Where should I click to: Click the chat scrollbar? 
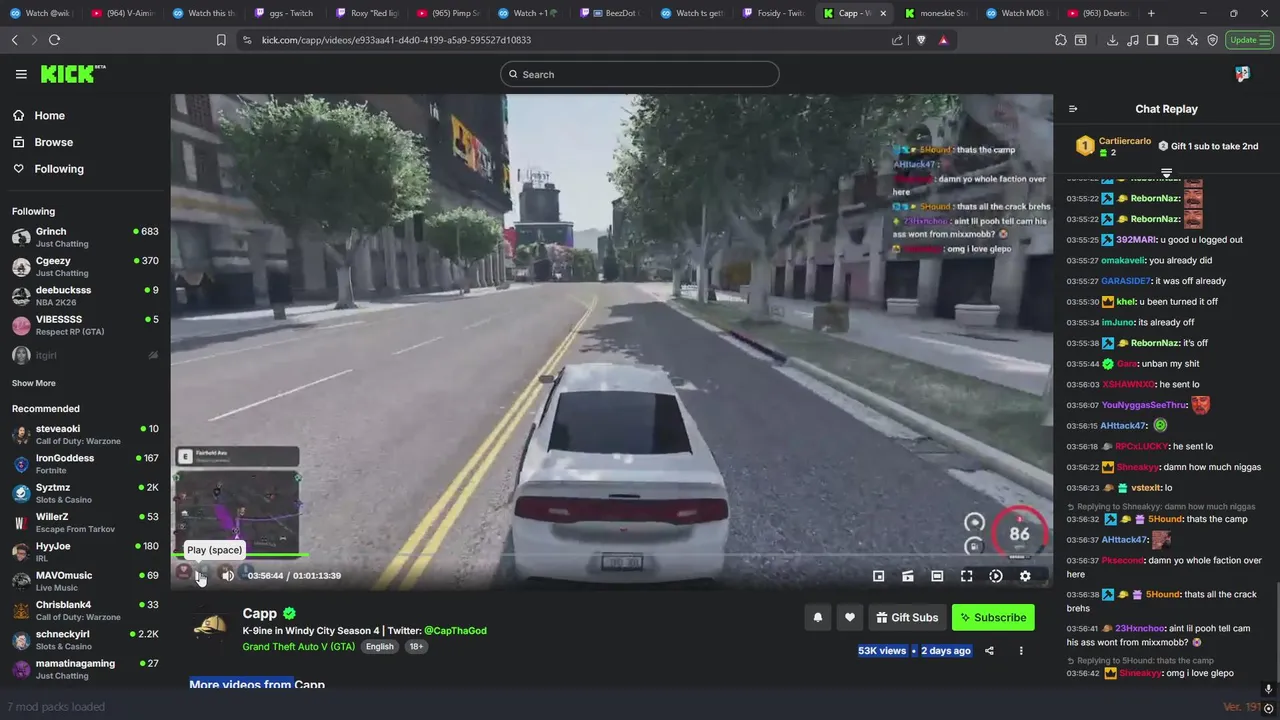pyautogui.click(x=1277, y=633)
